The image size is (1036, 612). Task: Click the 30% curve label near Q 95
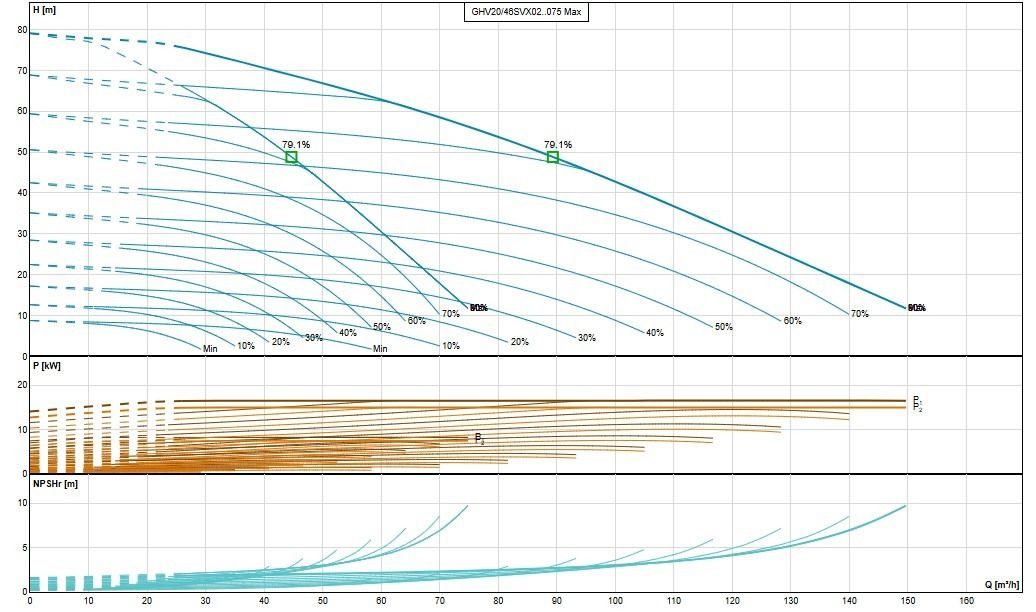[x=587, y=338]
